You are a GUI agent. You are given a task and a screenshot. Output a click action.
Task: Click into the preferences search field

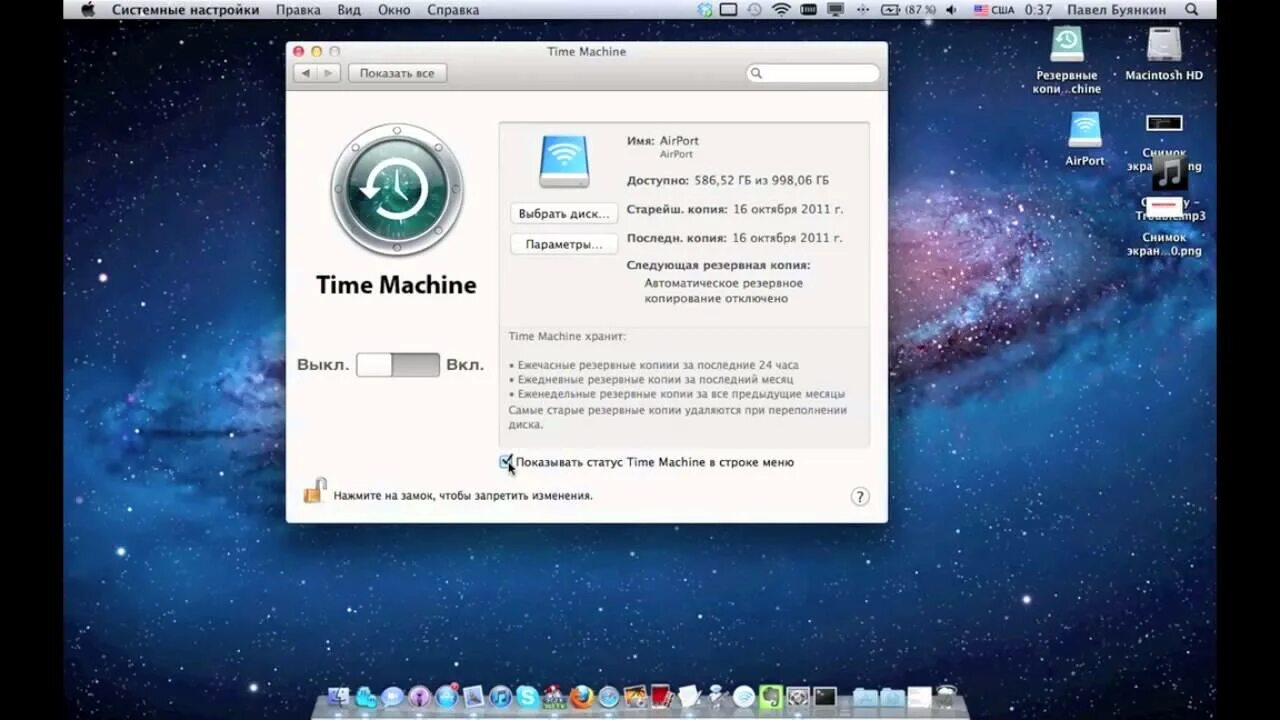coord(813,73)
